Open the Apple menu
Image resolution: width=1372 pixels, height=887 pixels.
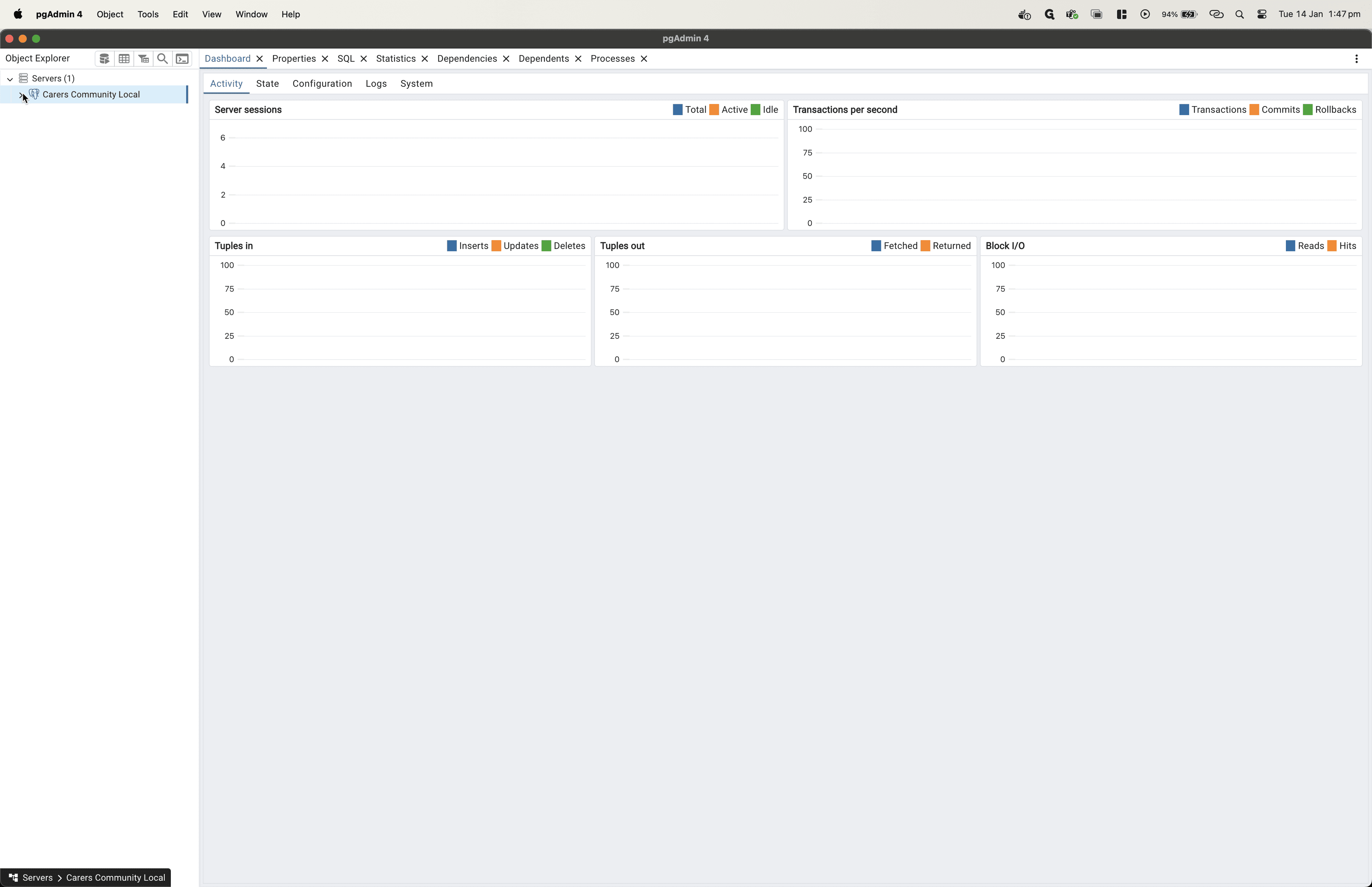18,14
